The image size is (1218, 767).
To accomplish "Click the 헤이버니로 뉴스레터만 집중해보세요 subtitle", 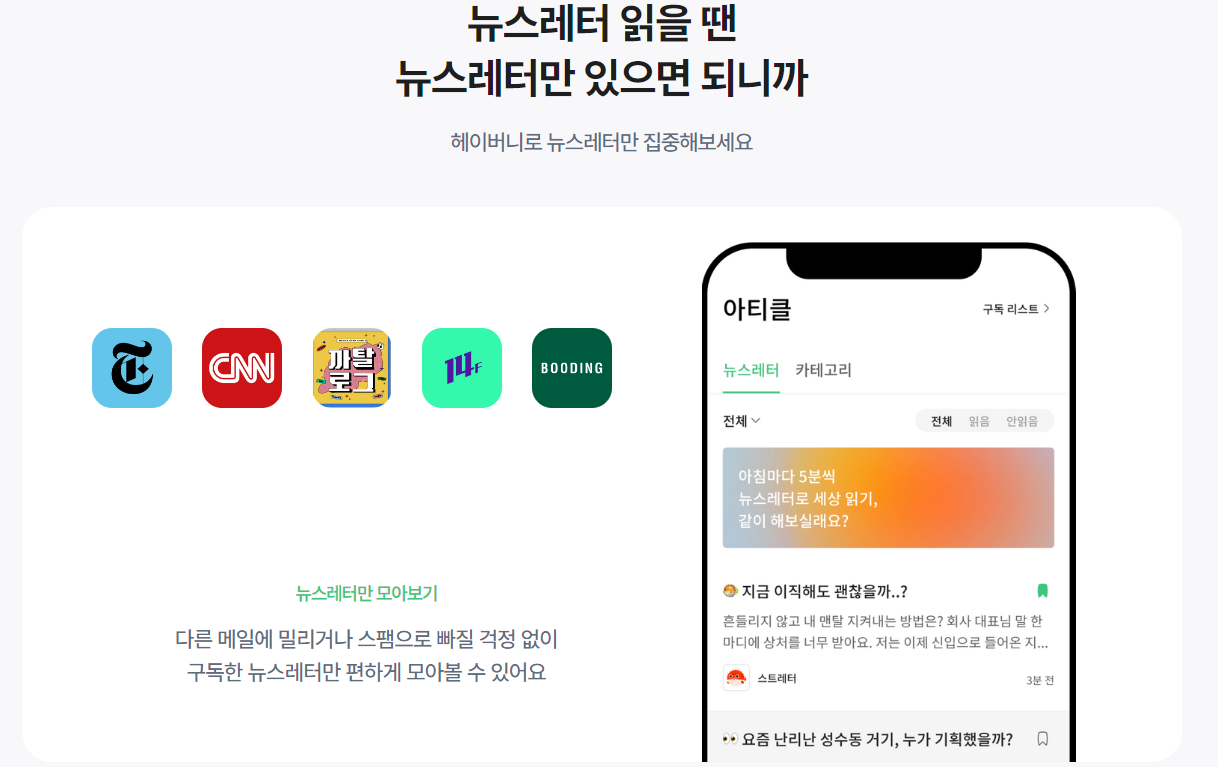I will (602, 142).
